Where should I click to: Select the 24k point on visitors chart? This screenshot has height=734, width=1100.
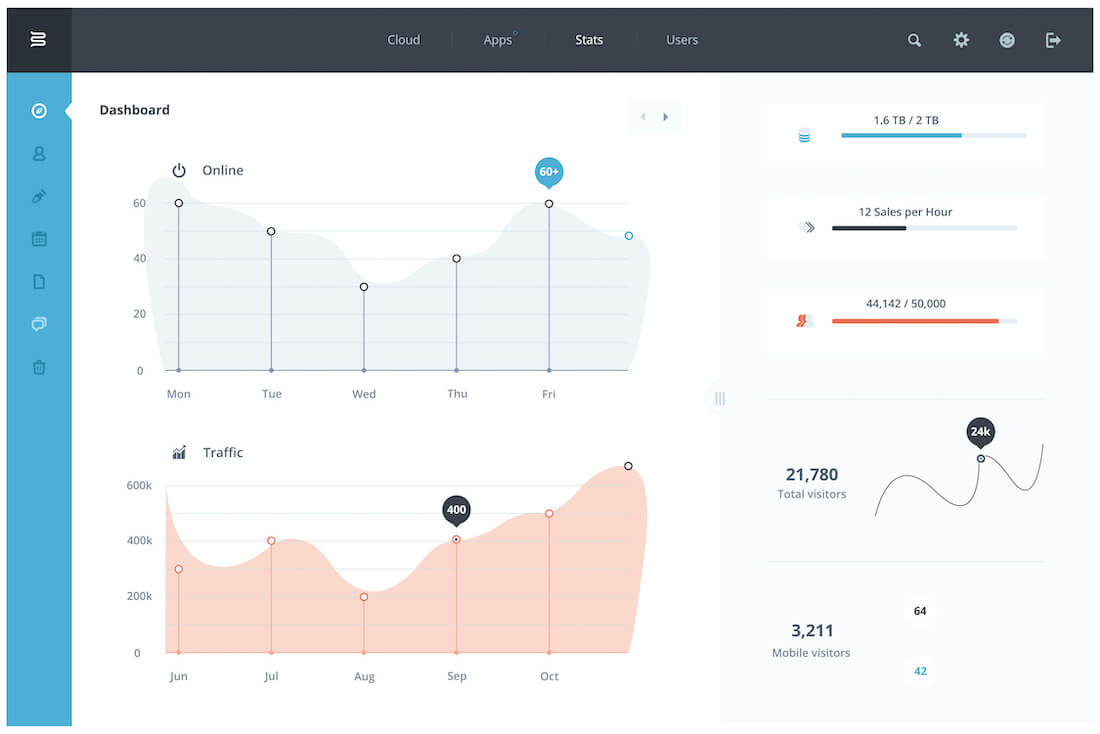(981, 458)
